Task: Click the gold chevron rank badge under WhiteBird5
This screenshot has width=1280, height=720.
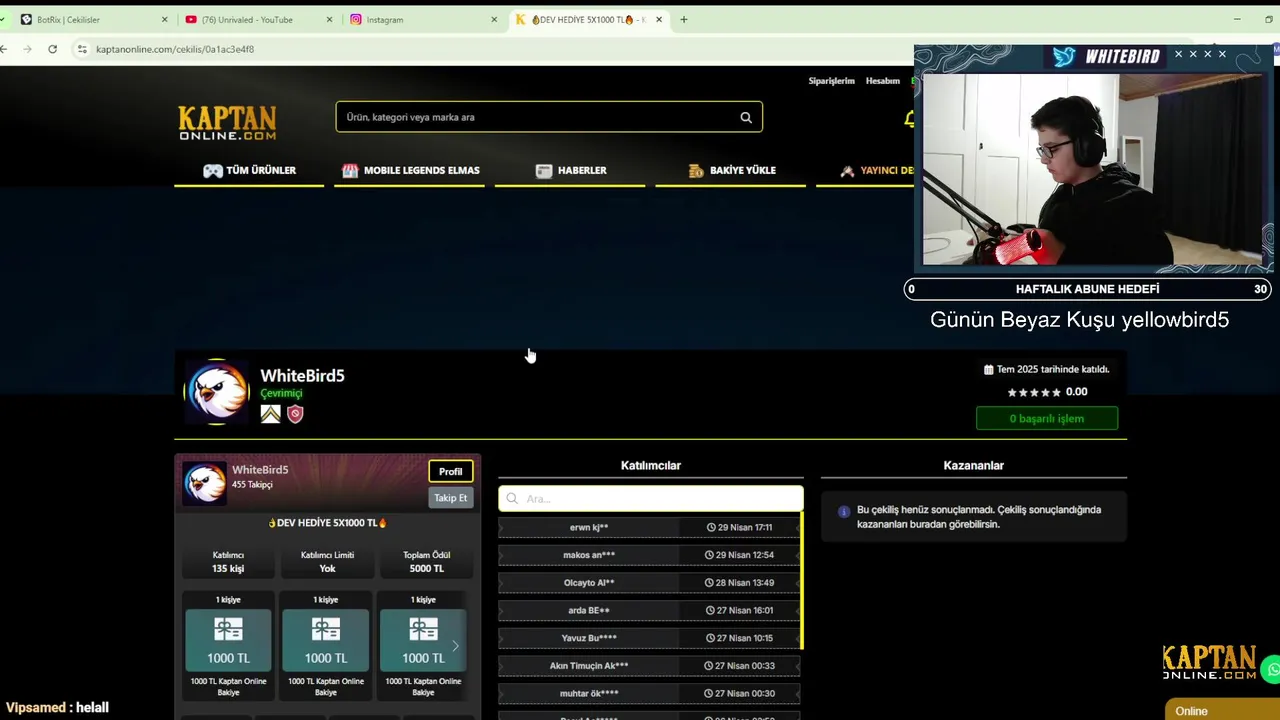Action: [271, 414]
